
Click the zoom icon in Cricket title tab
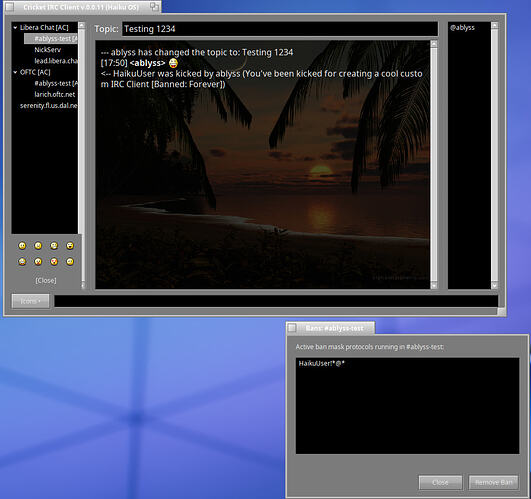154,6
